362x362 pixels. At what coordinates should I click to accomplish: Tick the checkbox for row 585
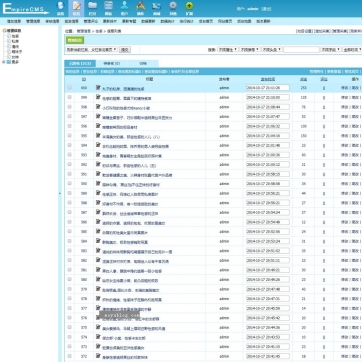69,231
